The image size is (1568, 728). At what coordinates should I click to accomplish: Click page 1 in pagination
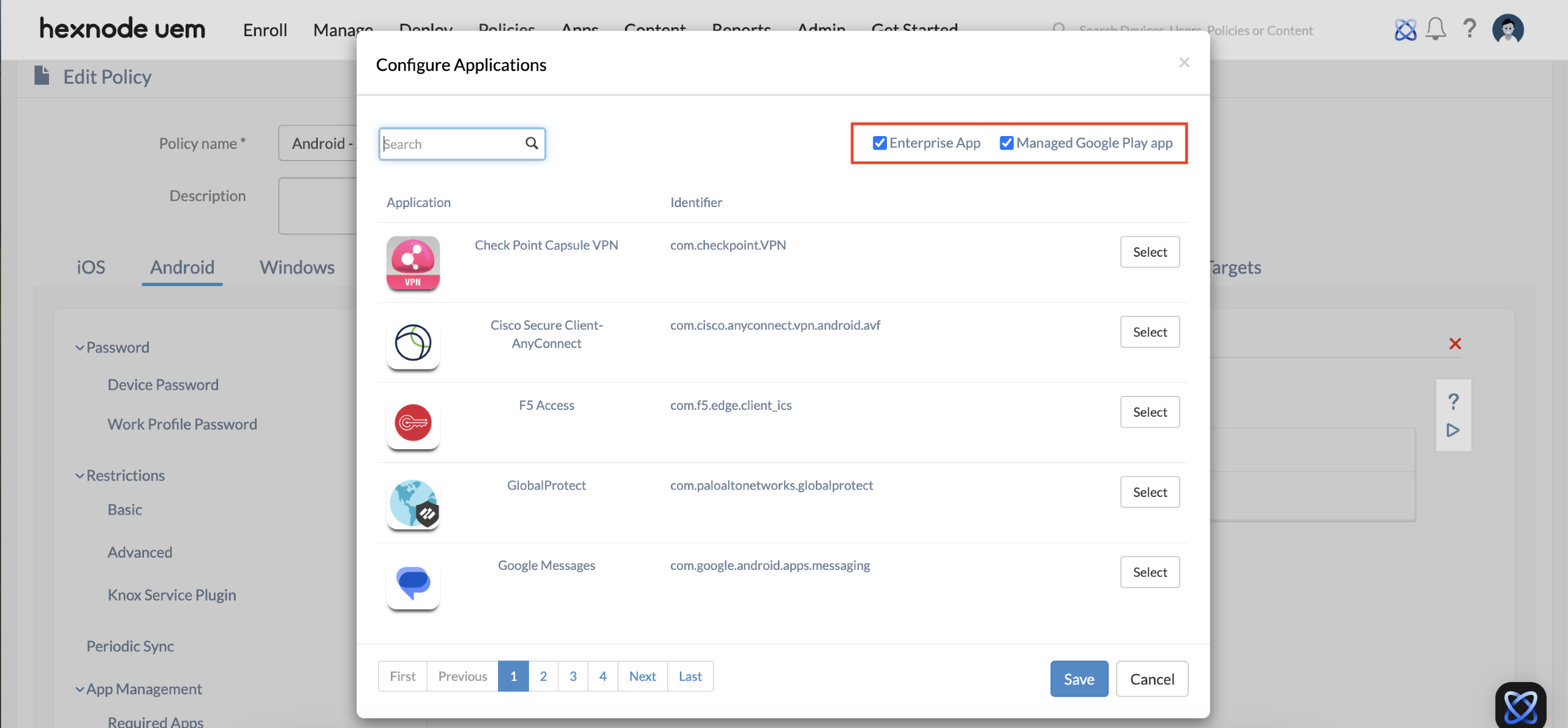tap(513, 676)
